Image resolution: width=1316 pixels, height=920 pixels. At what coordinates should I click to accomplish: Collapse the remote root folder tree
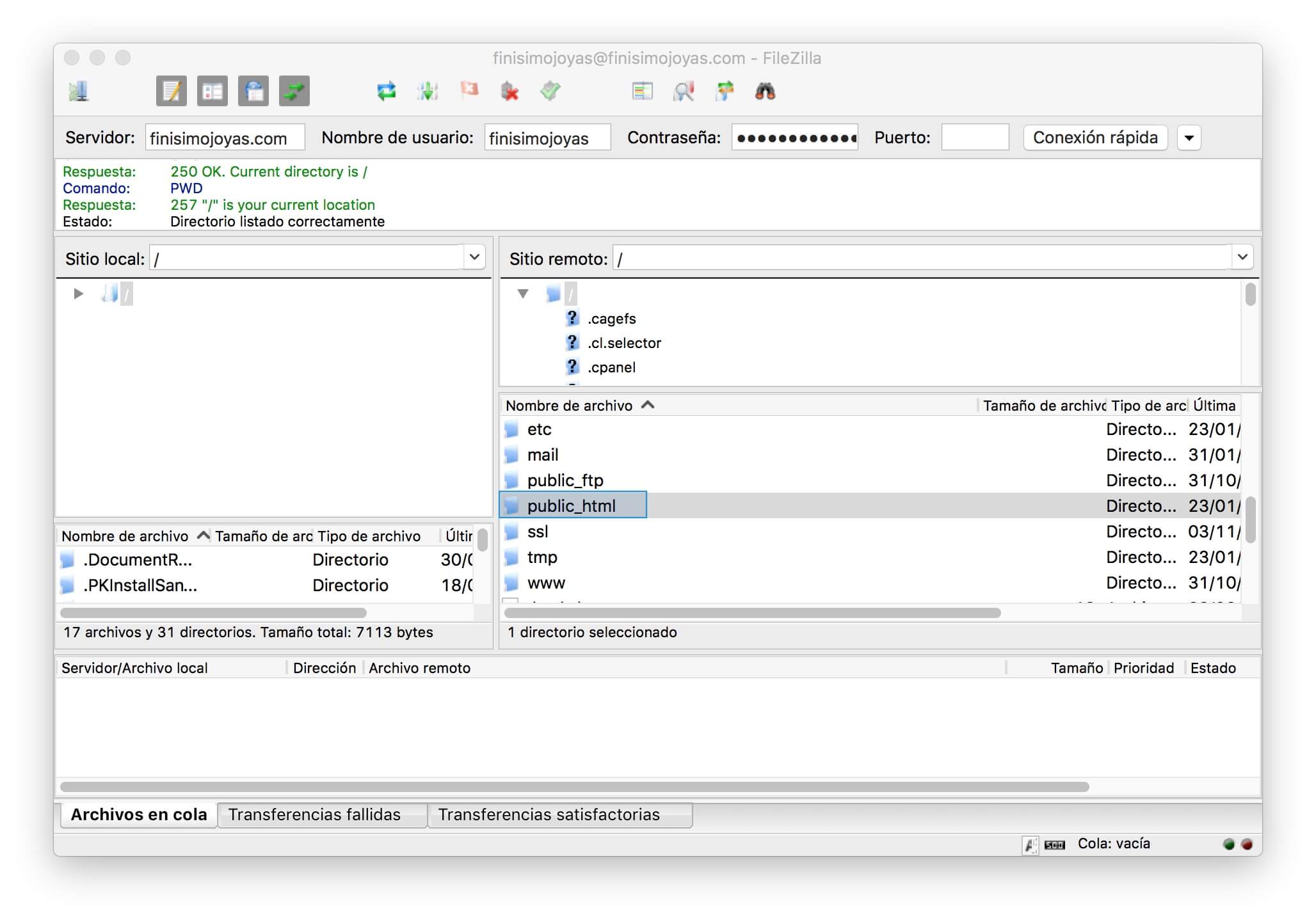[523, 294]
